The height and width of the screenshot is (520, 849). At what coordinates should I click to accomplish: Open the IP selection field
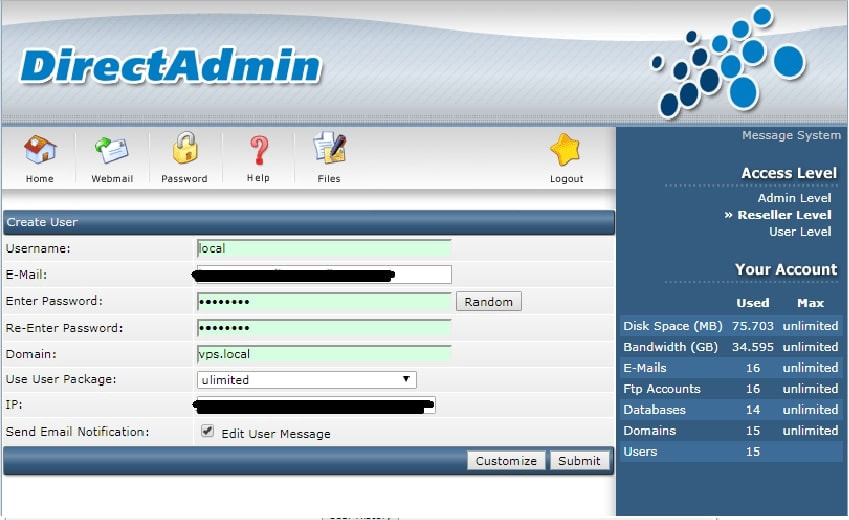316,405
